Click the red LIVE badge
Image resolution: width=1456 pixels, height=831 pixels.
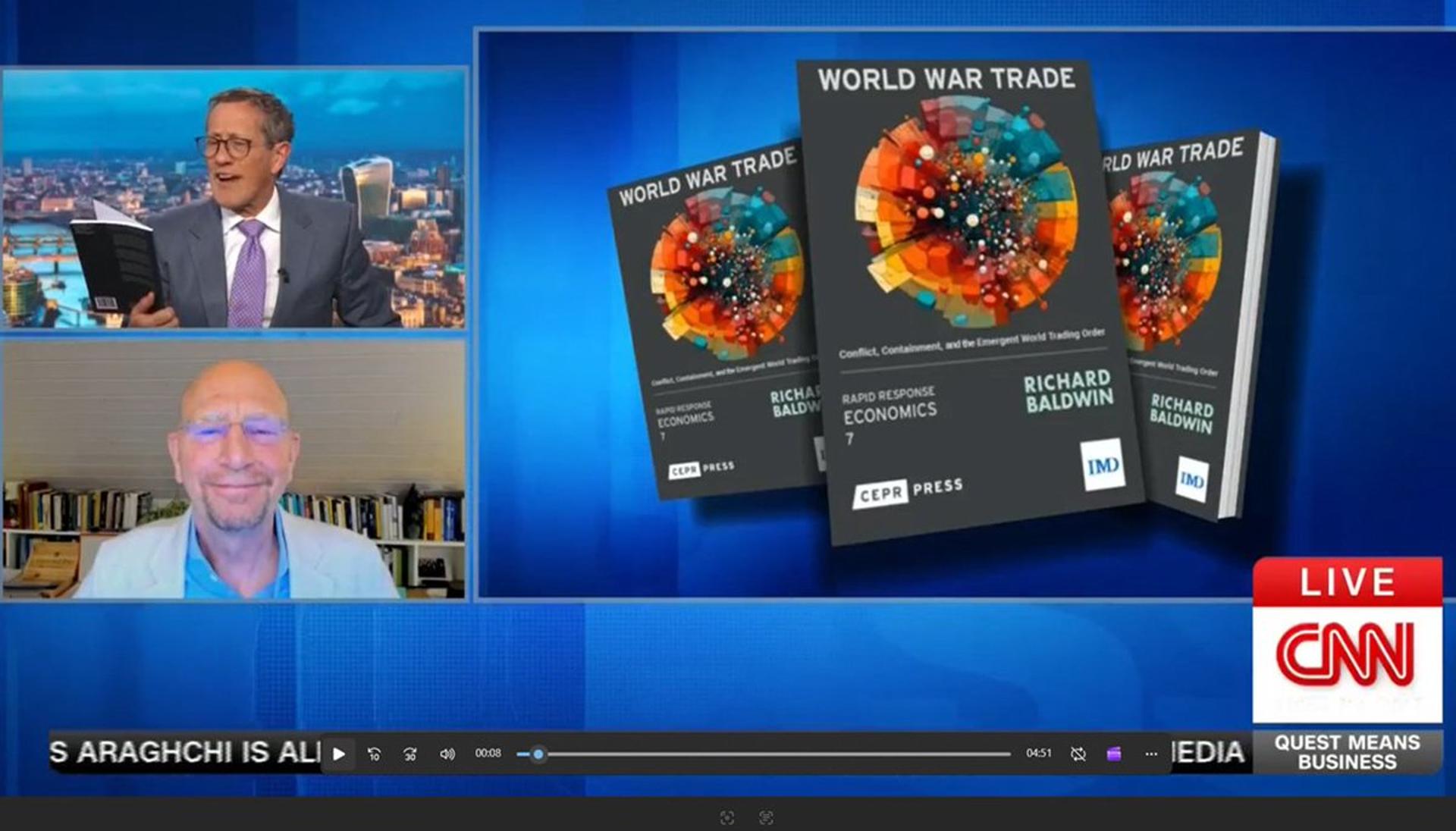pos(1347,582)
